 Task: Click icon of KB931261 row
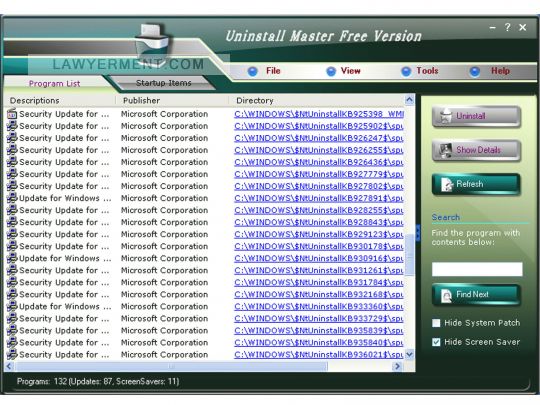(12, 270)
